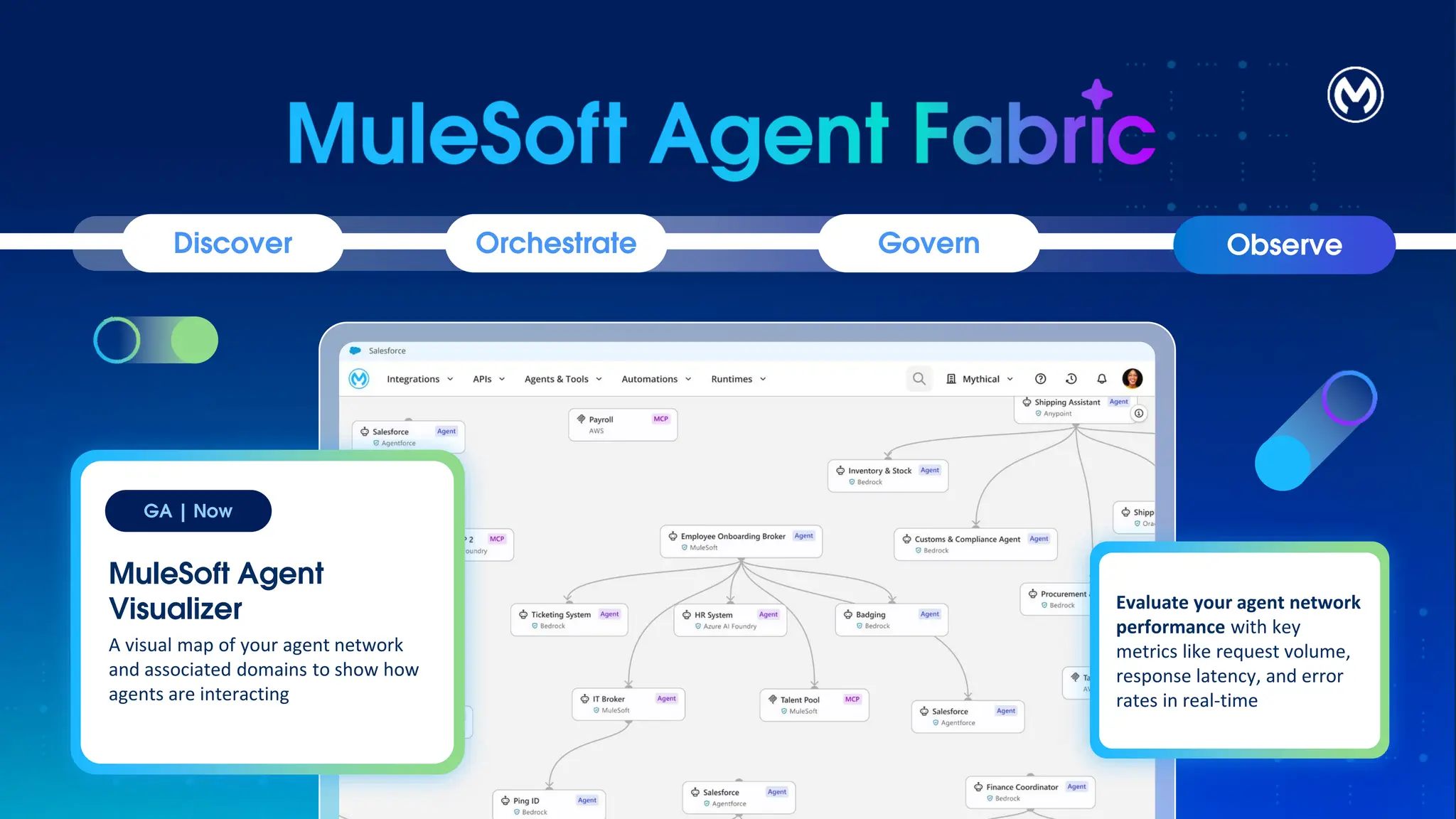Image resolution: width=1456 pixels, height=819 pixels.
Task: Expand the APIs dropdown
Action: click(x=489, y=379)
